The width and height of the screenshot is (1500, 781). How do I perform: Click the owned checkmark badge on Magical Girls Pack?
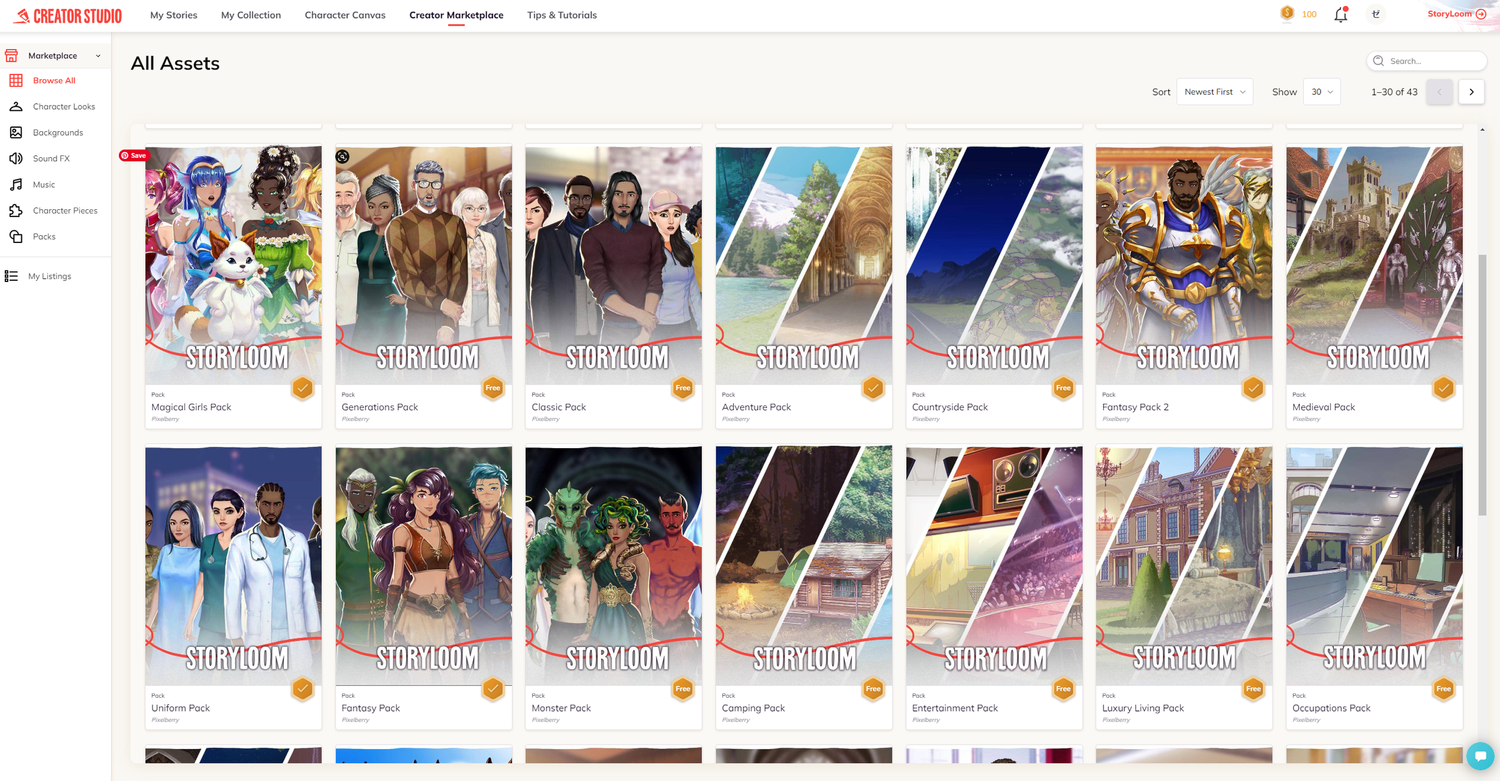pyautogui.click(x=302, y=388)
